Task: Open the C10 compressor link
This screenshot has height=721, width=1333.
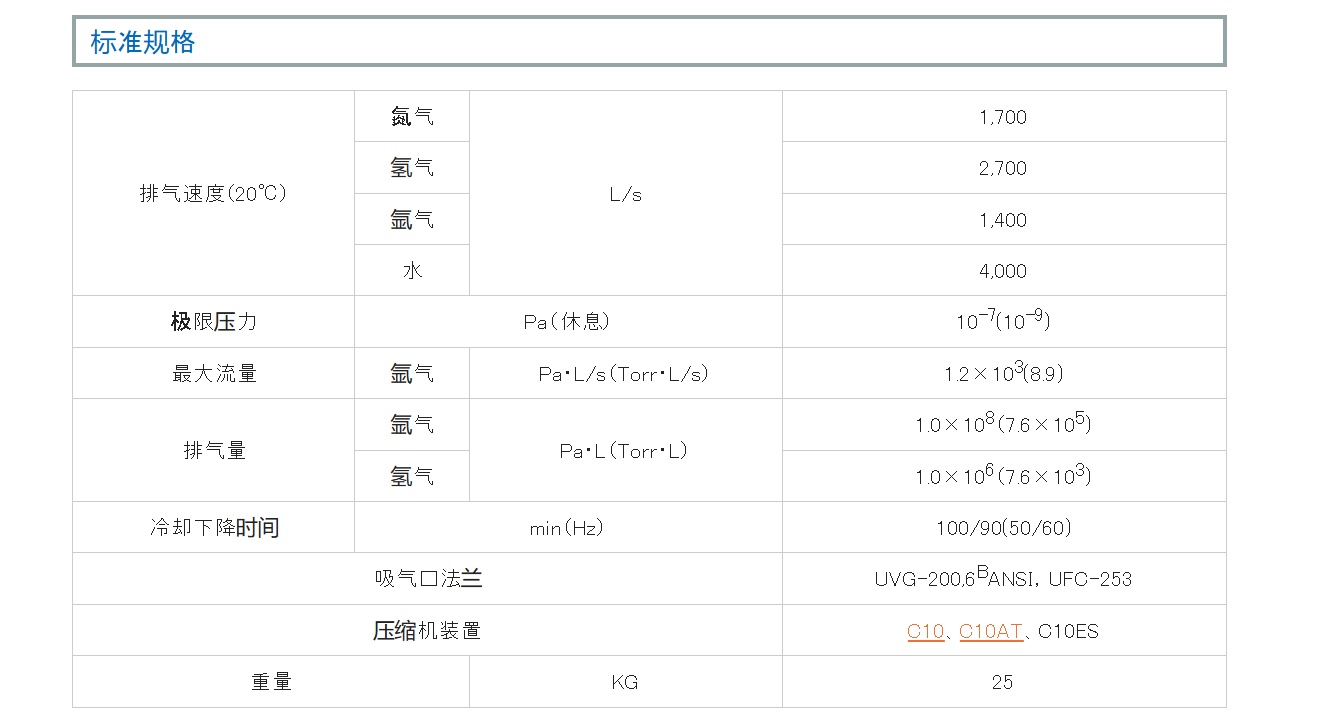Action: click(925, 631)
